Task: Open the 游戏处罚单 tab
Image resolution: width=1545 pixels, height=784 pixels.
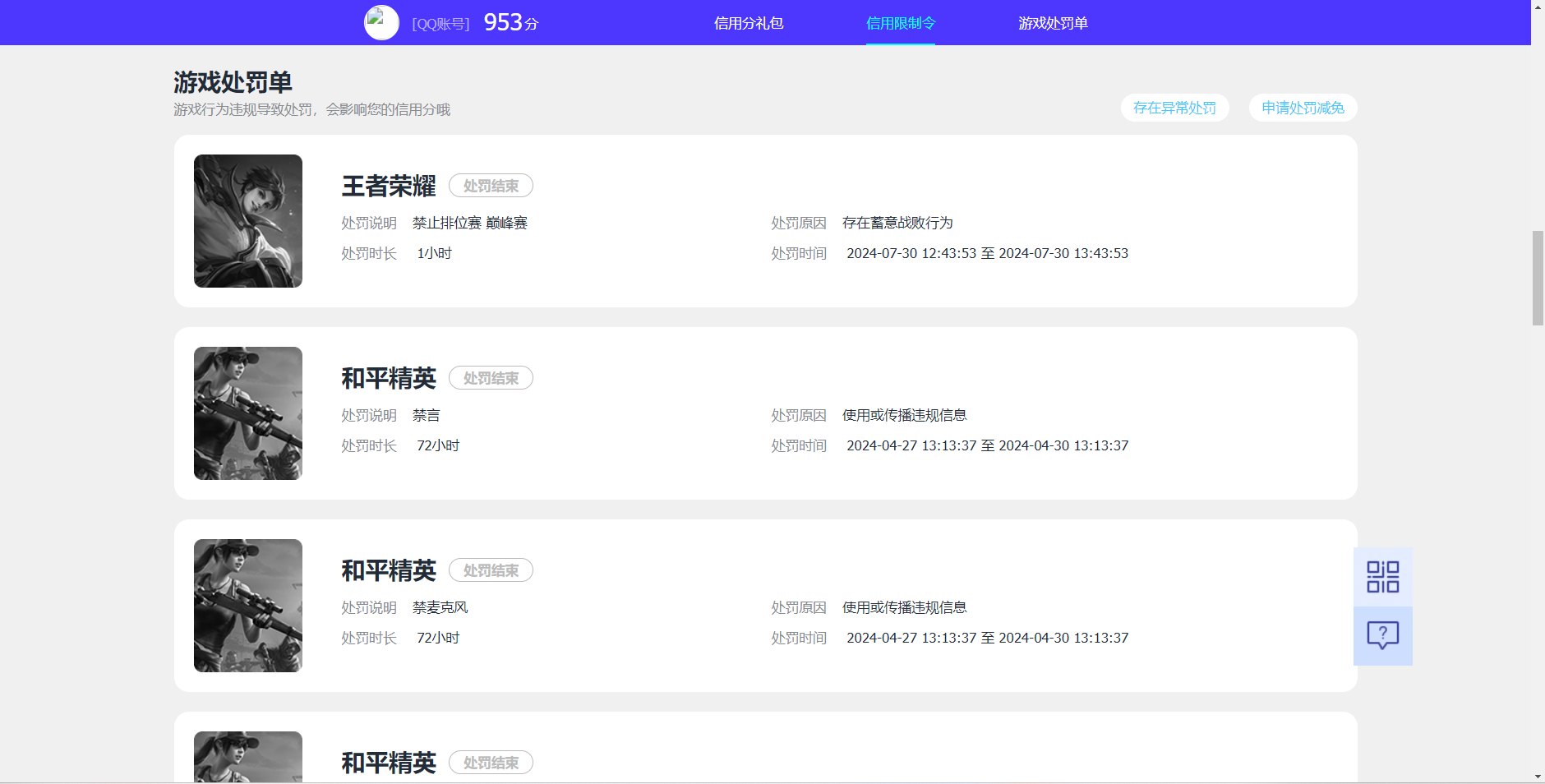Action: (x=1053, y=23)
